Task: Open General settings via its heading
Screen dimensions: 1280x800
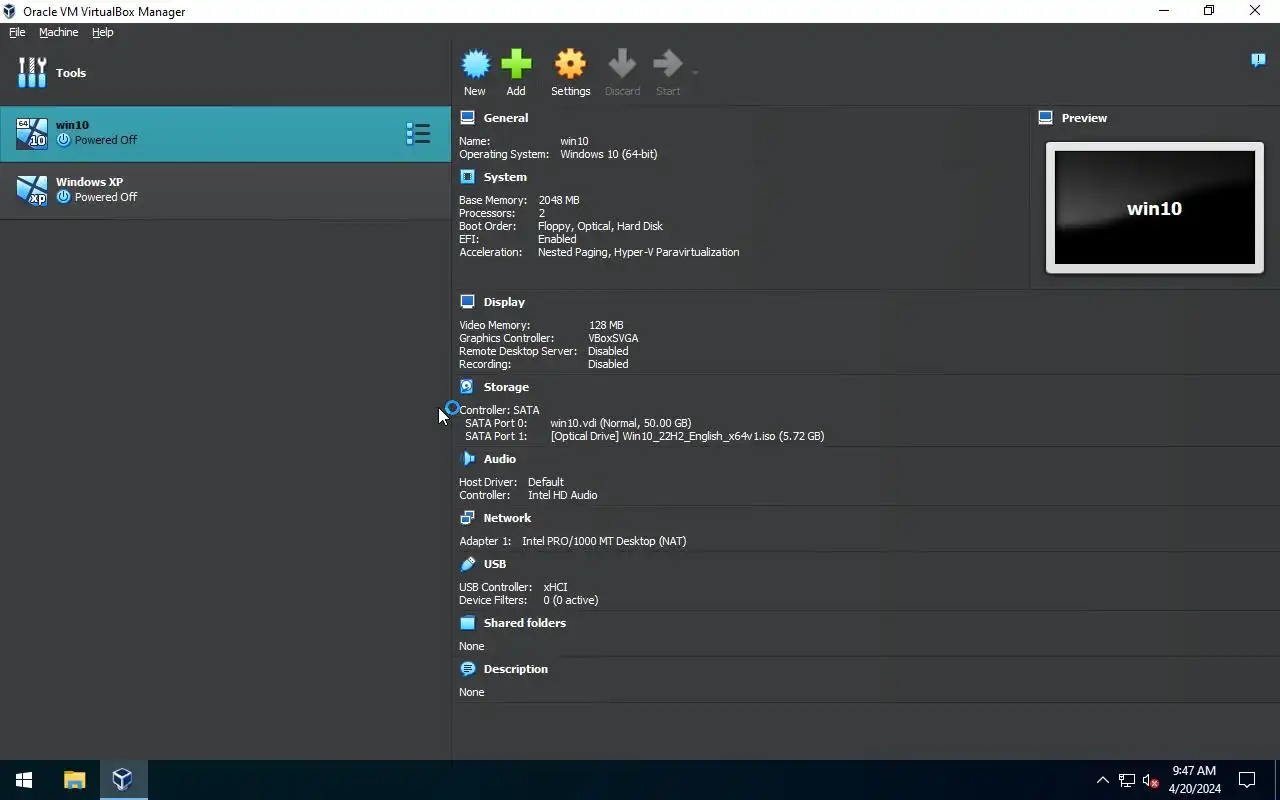Action: (506, 118)
